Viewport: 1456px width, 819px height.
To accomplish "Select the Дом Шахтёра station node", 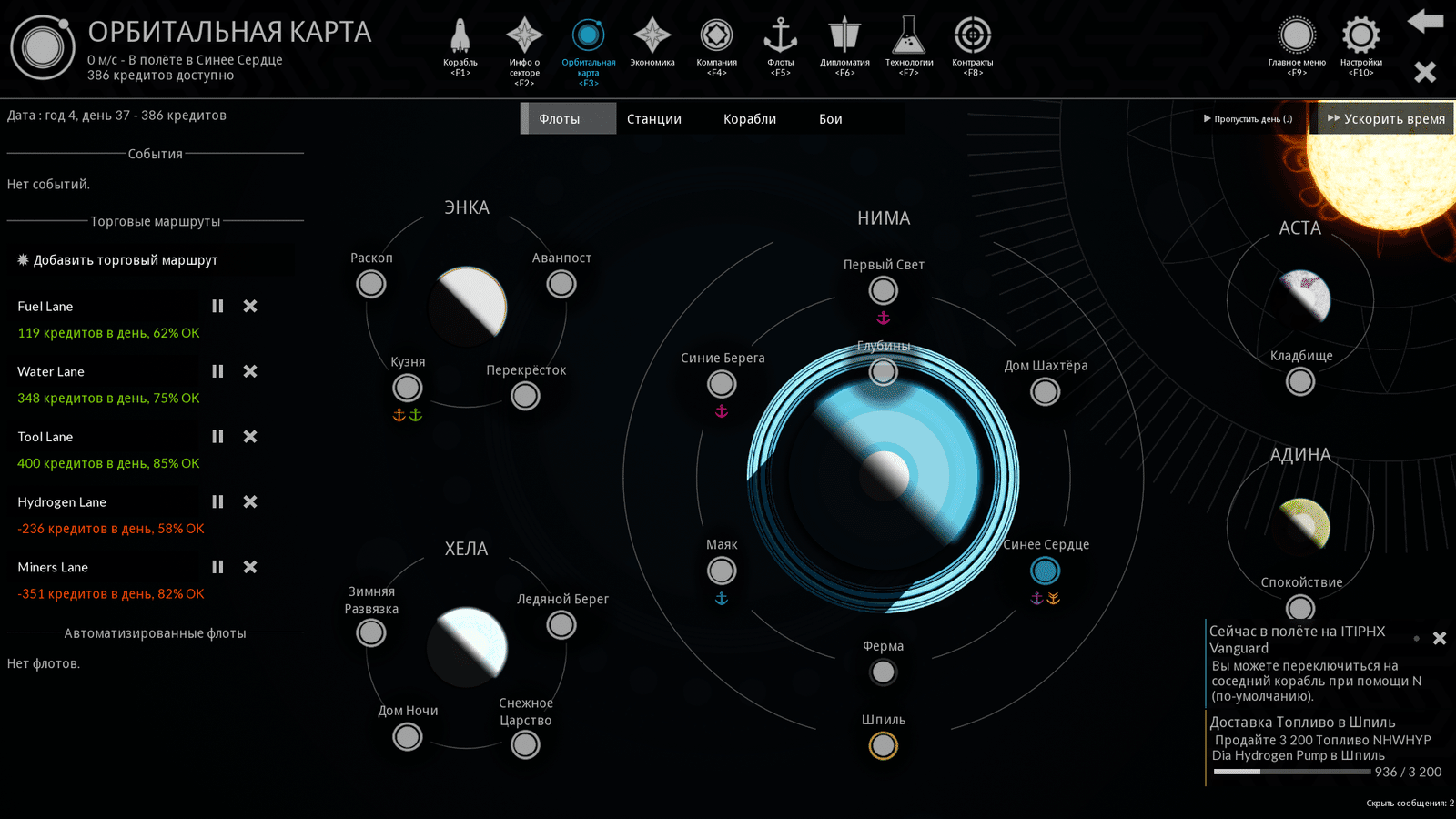I will (1046, 392).
